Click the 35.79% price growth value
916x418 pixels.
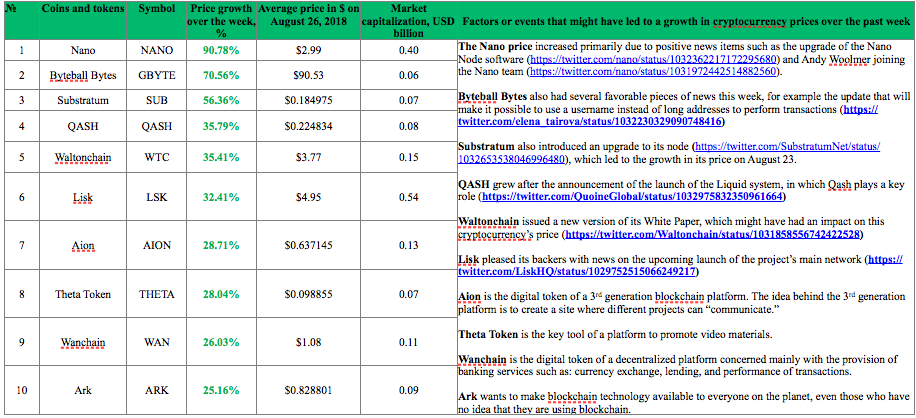click(x=221, y=126)
